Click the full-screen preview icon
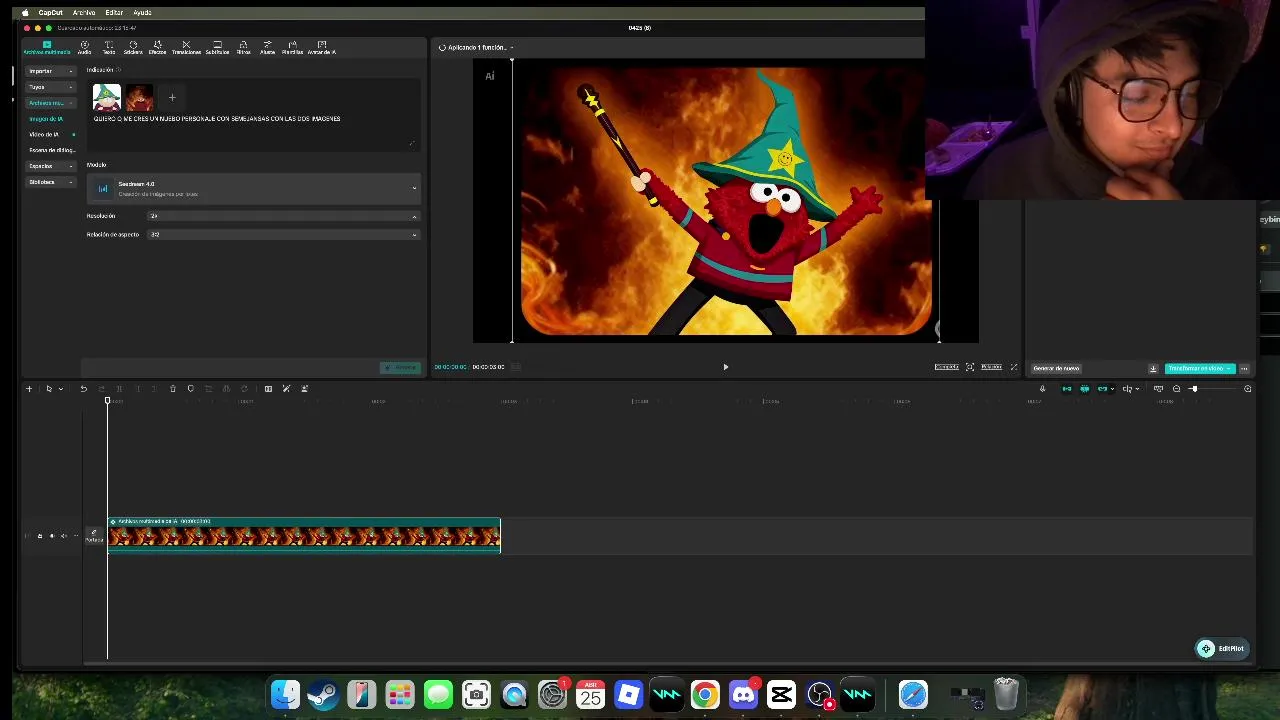The image size is (1280, 720). [1014, 367]
